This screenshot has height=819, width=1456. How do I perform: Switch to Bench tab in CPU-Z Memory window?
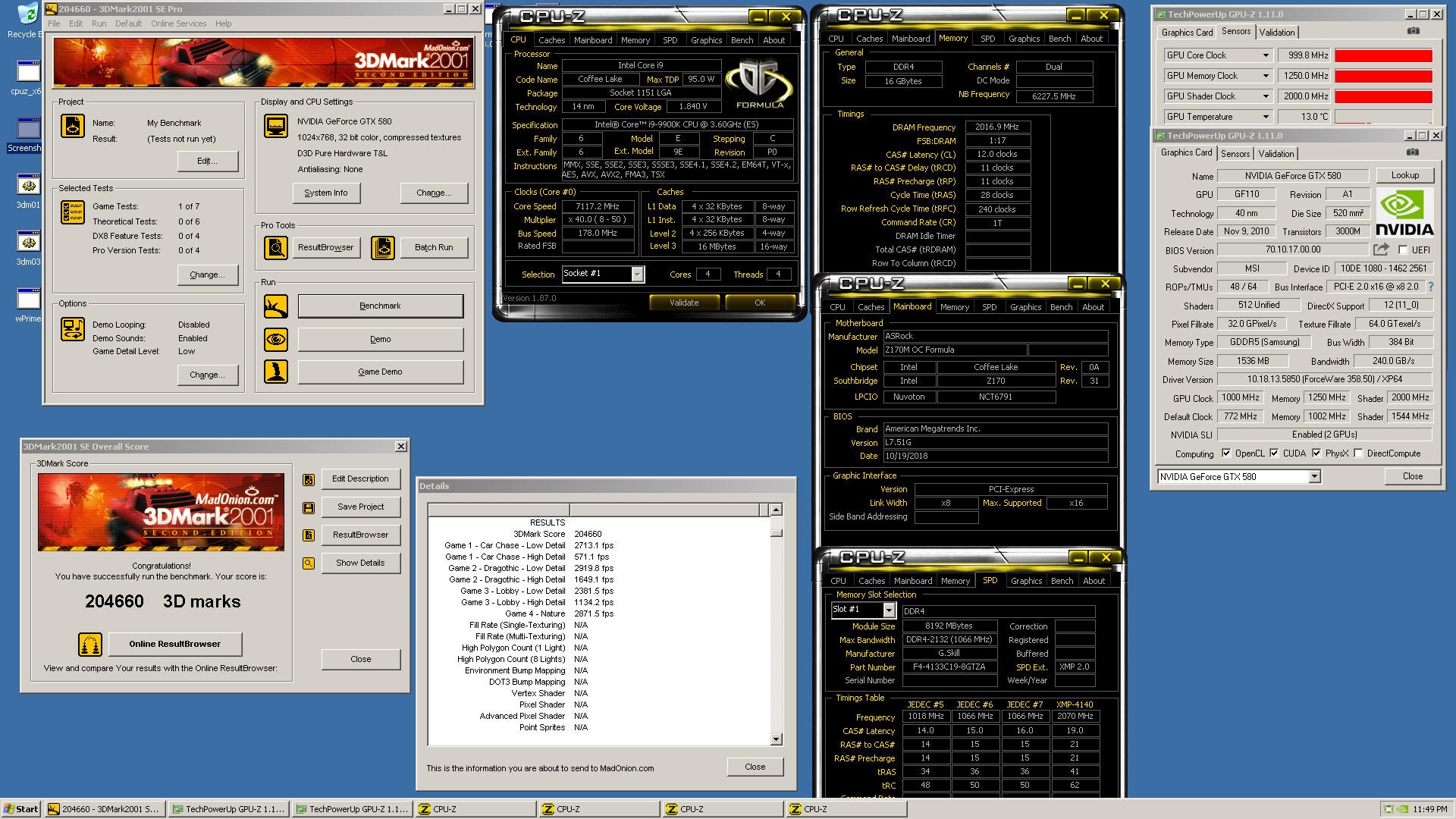pos(1059,39)
